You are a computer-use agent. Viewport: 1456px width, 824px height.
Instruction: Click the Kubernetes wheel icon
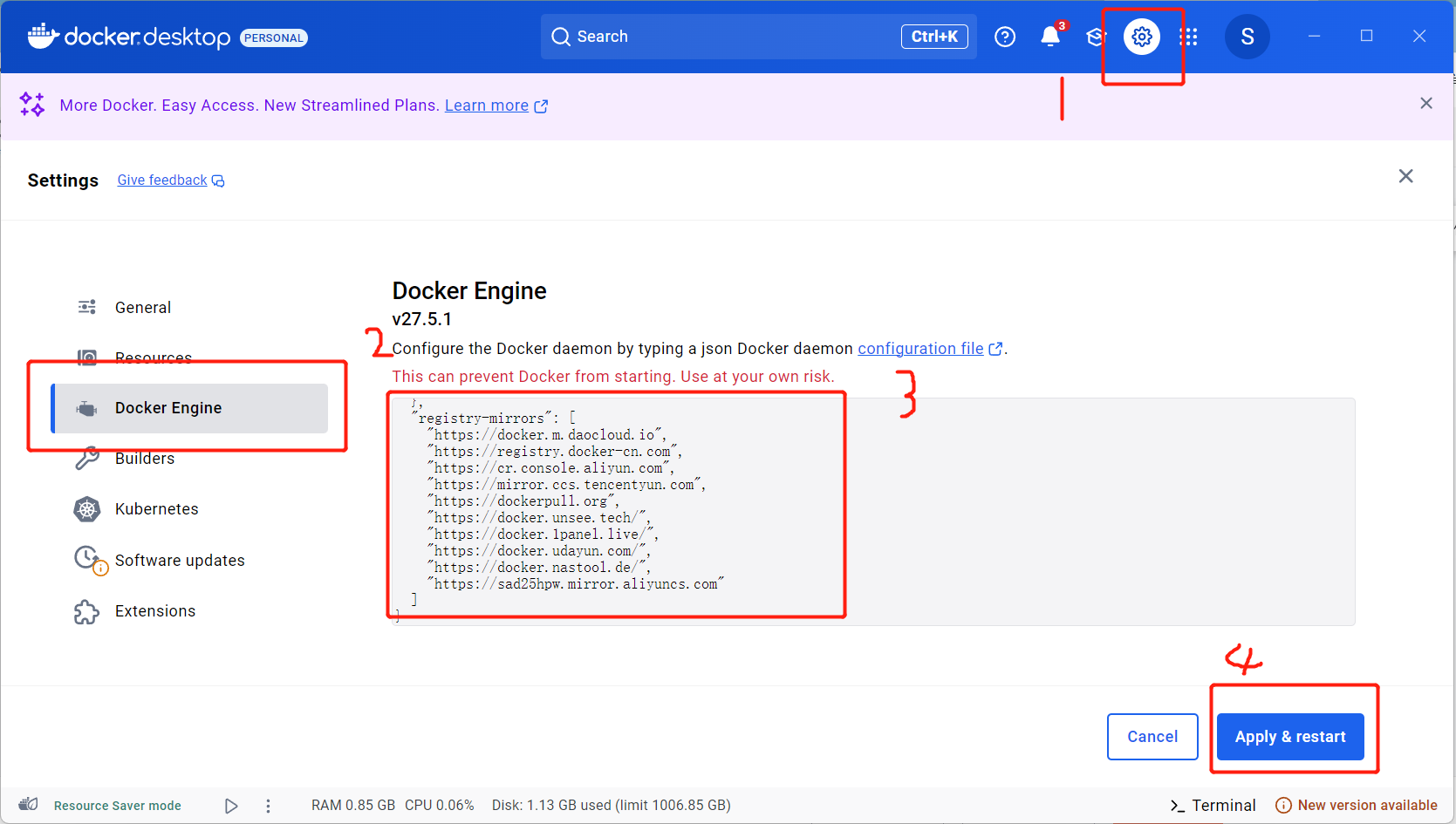87,509
